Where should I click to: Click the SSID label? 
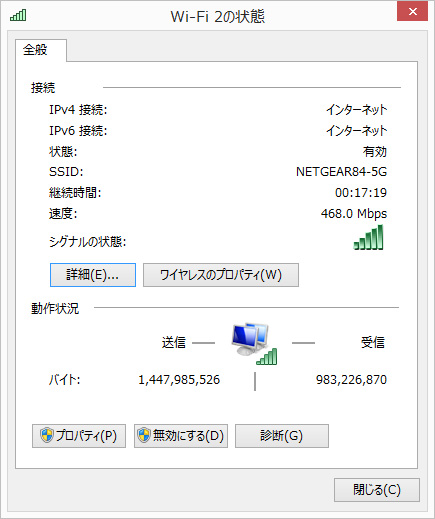pyautogui.click(x=66, y=172)
